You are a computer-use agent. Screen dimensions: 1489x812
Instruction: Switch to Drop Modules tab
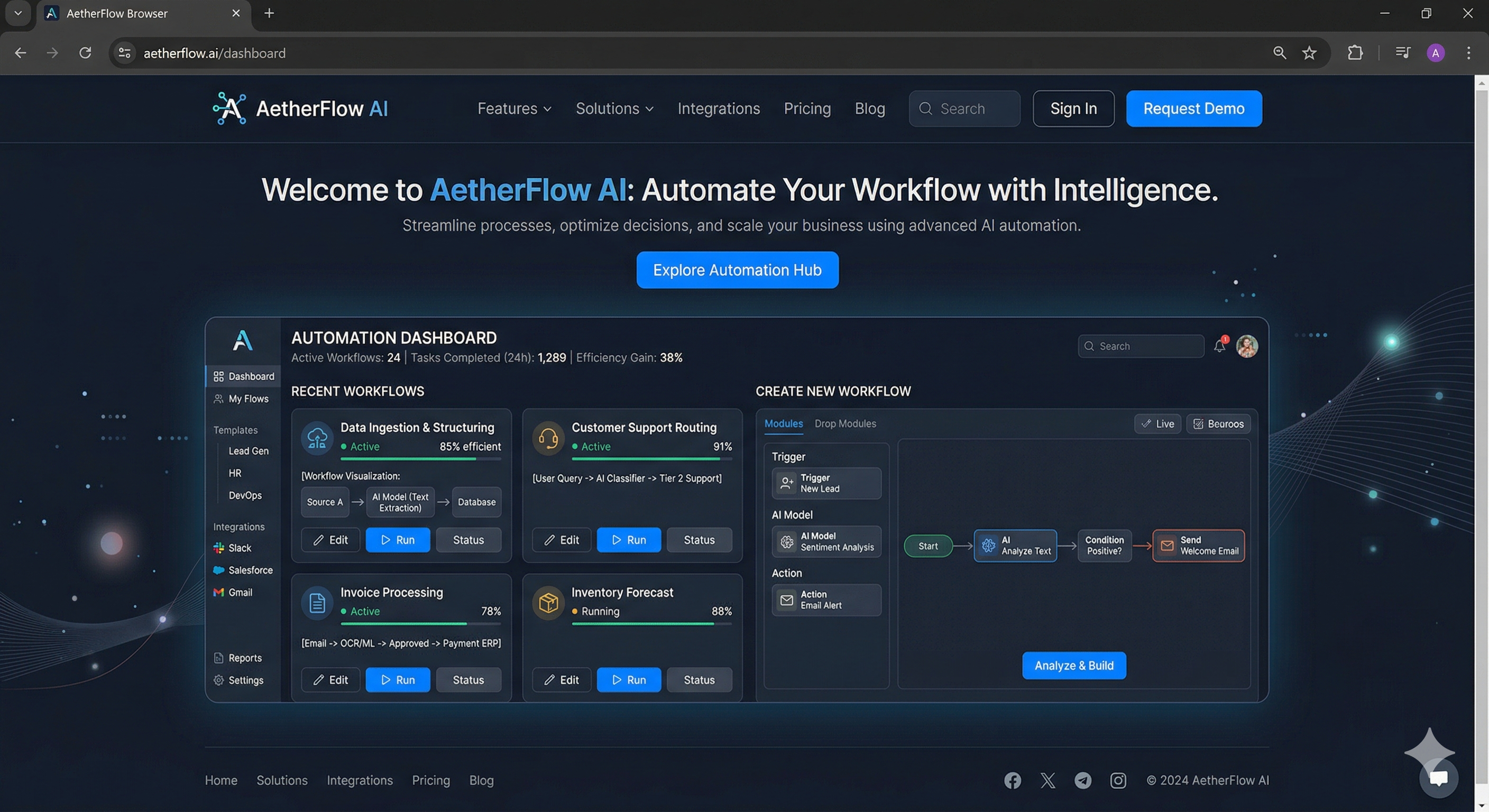(x=845, y=423)
